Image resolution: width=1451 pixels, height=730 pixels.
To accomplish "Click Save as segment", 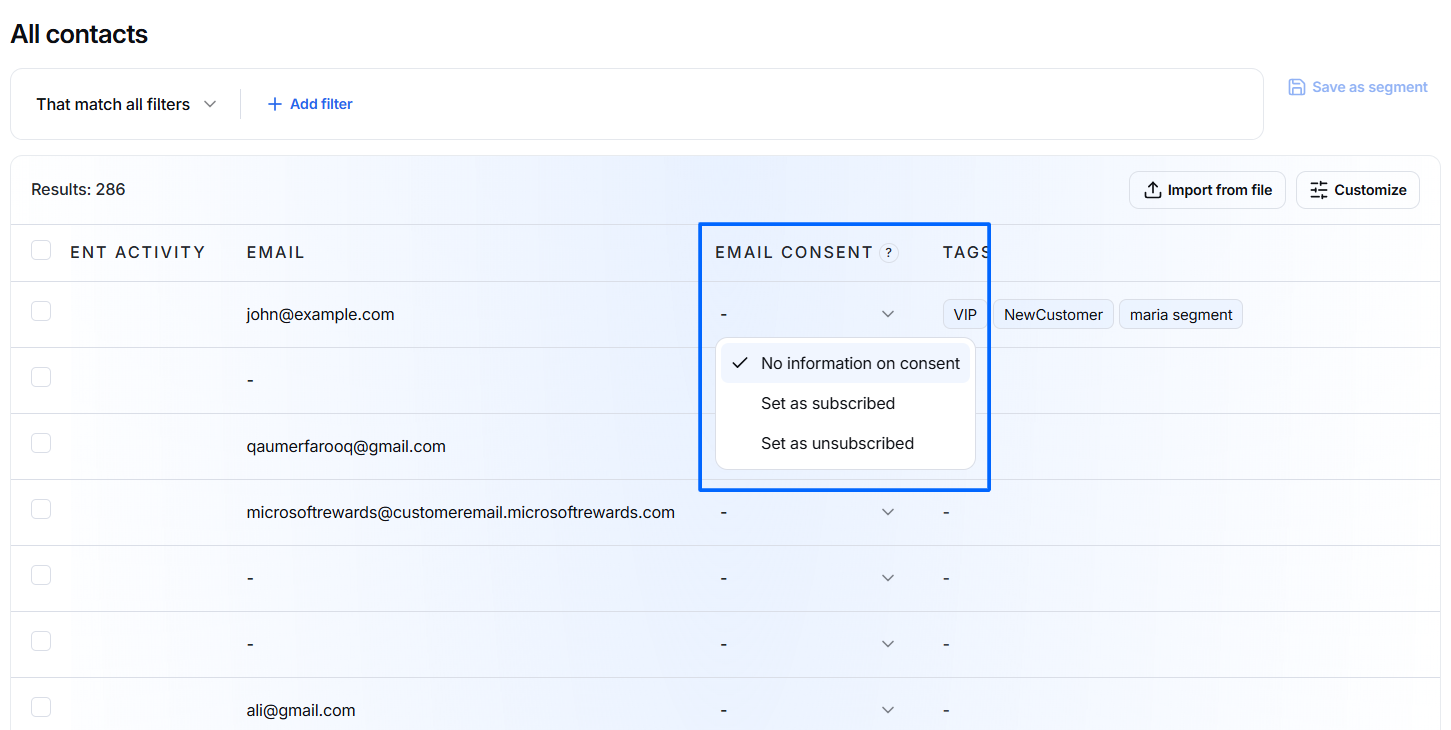I will coord(1358,87).
